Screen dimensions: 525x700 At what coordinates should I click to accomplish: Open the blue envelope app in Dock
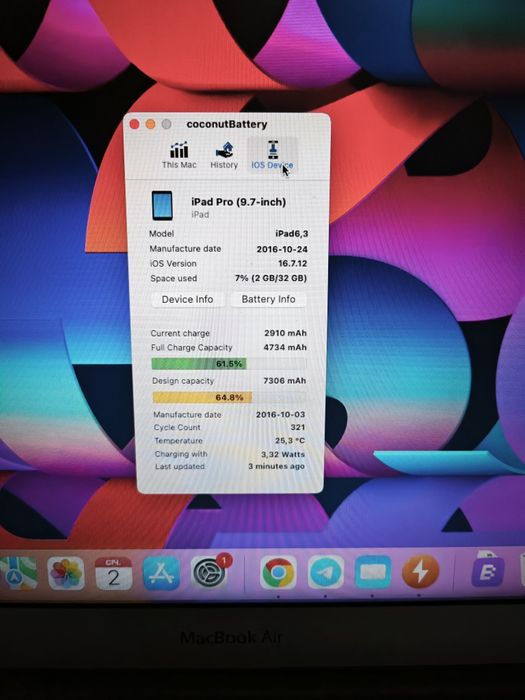(x=373, y=572)
